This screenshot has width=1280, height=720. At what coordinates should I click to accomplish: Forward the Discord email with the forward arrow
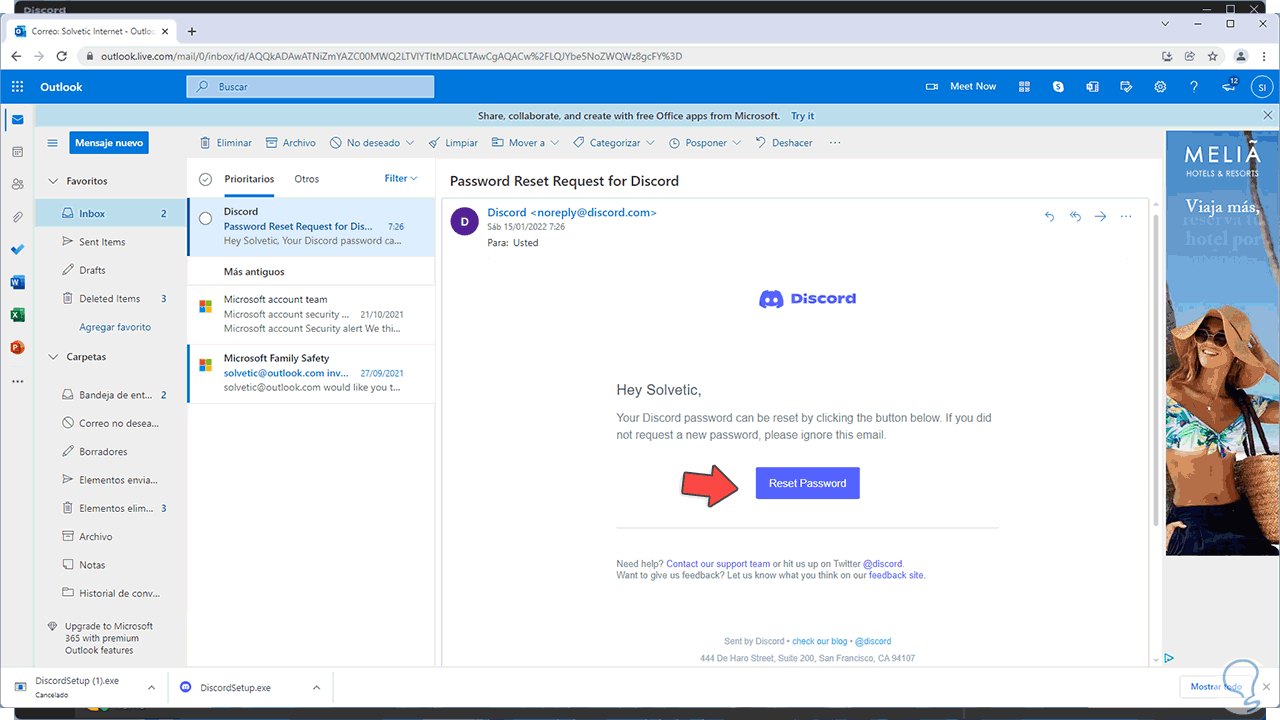click(x=1100, y=216)
